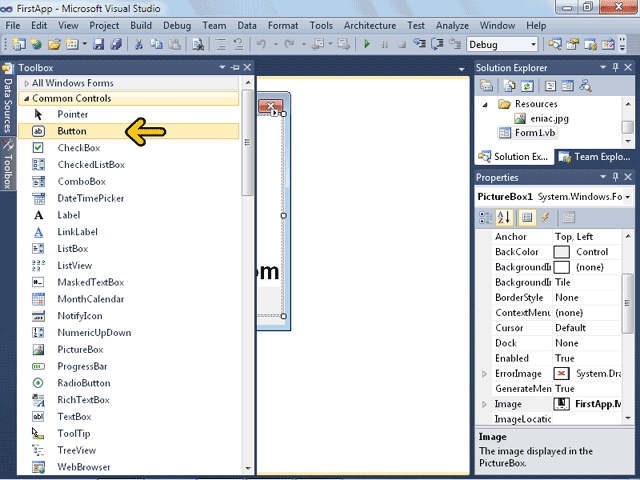Click the Save All toolbar icon
640x480 pixels.
coord(117,44)
